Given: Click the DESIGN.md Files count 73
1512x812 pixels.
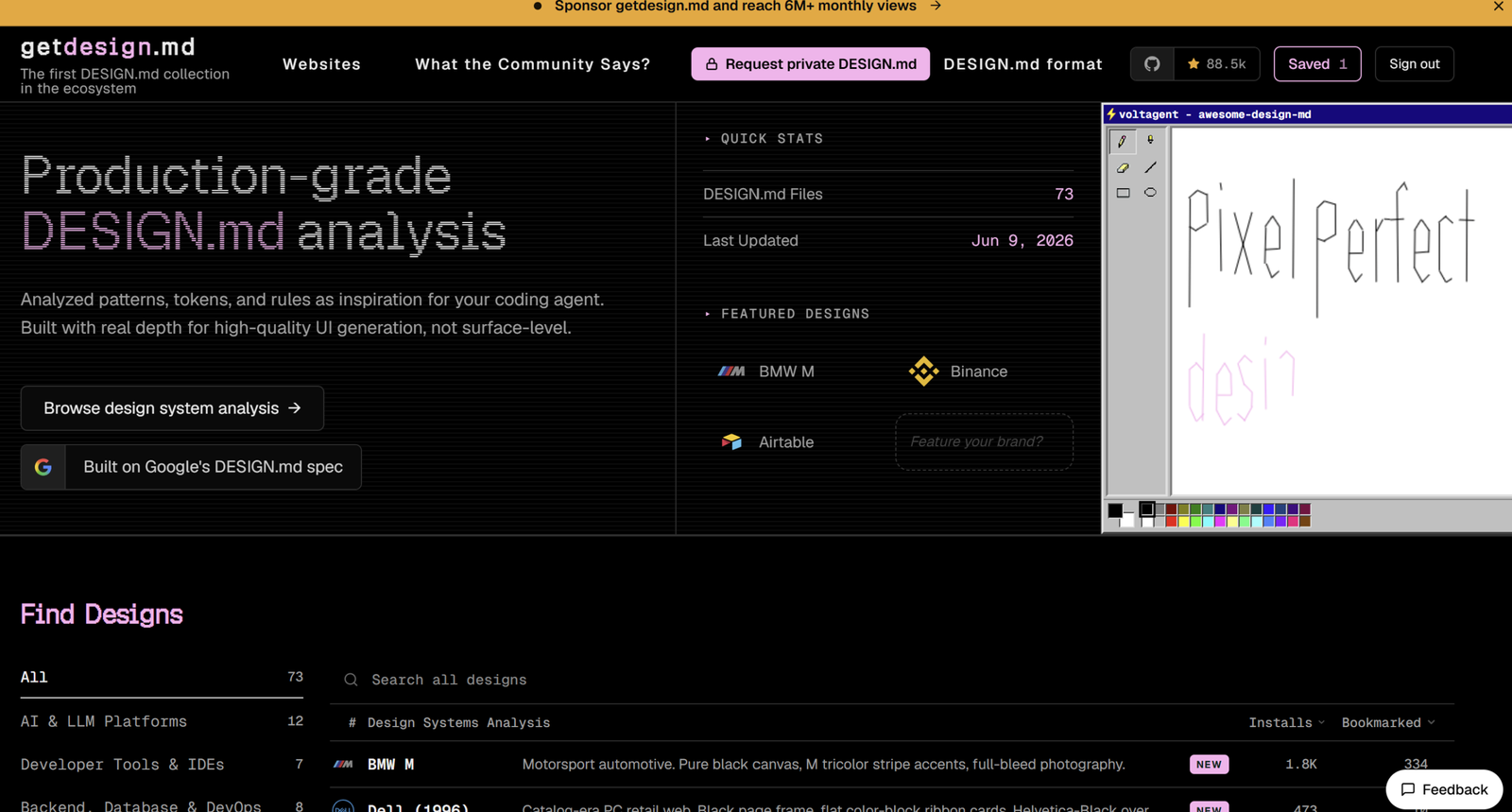Looking at the screenshot, I should click(1064, 194).
